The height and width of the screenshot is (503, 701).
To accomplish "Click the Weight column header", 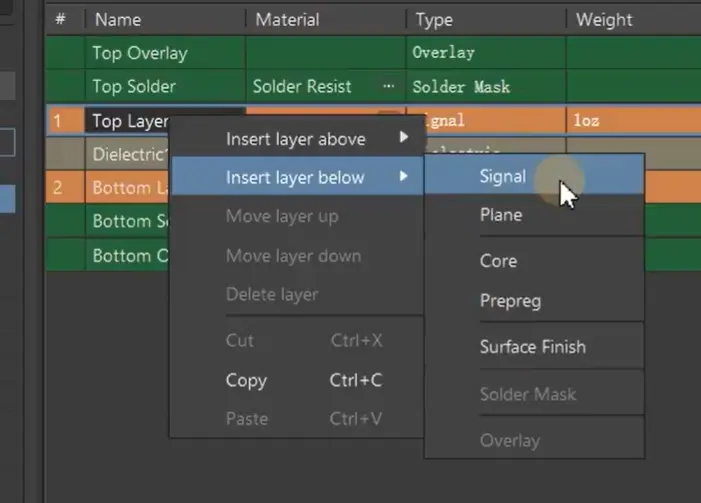I will (x=604, y=19).
